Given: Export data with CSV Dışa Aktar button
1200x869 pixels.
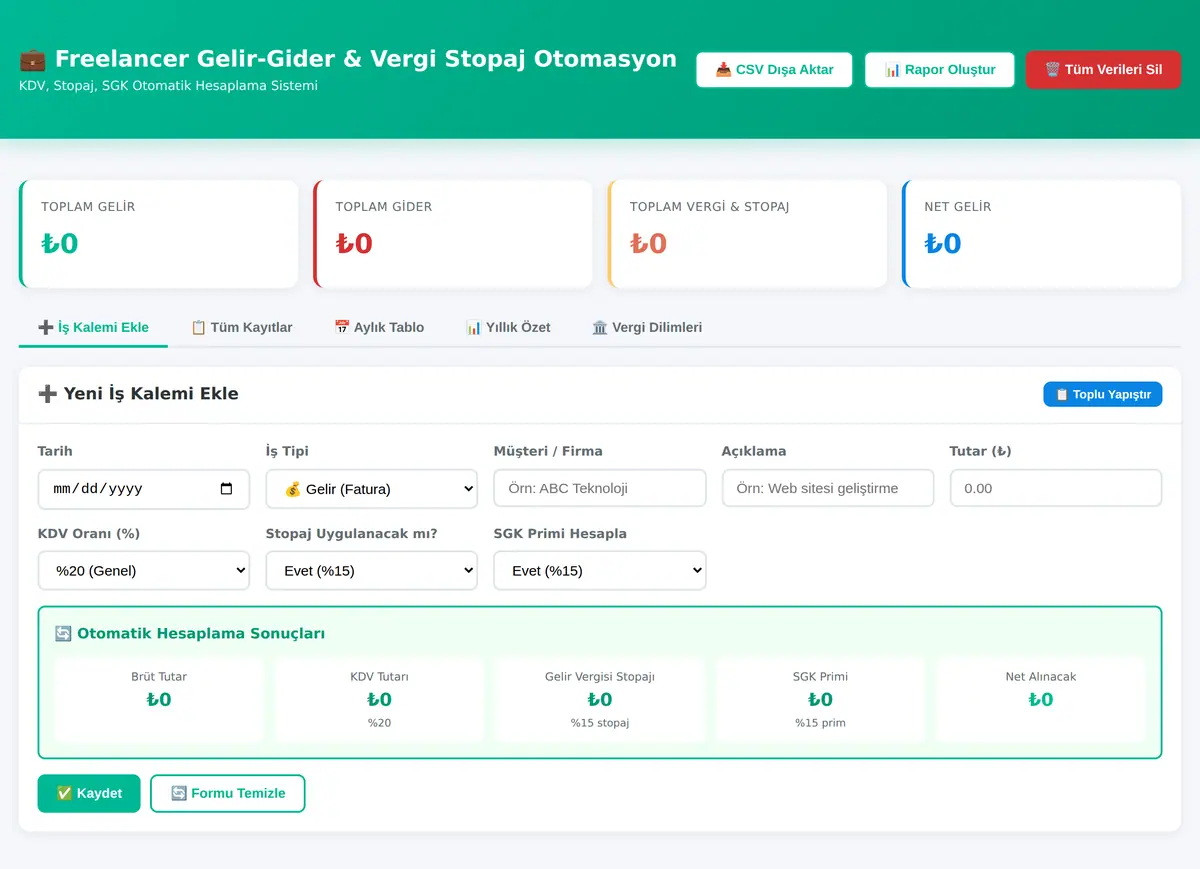Looking at the screenshot, I should point(774,70).
